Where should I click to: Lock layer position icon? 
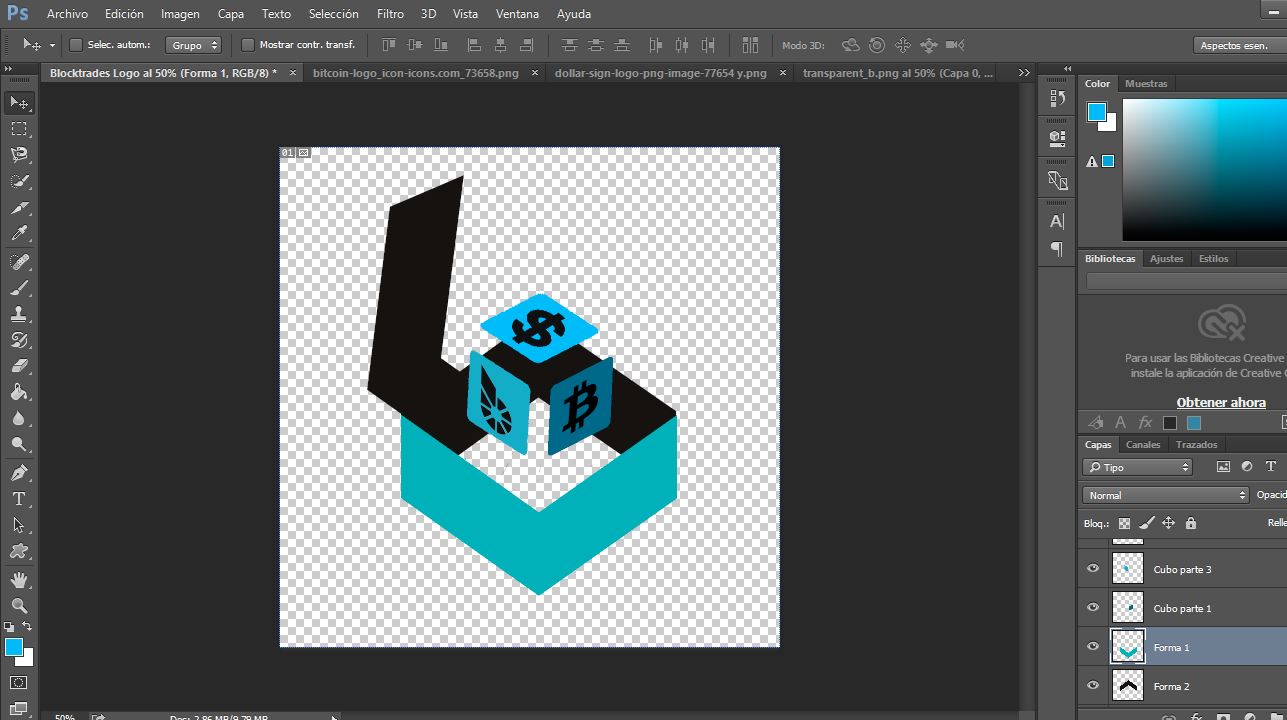tap(1168, 523)
